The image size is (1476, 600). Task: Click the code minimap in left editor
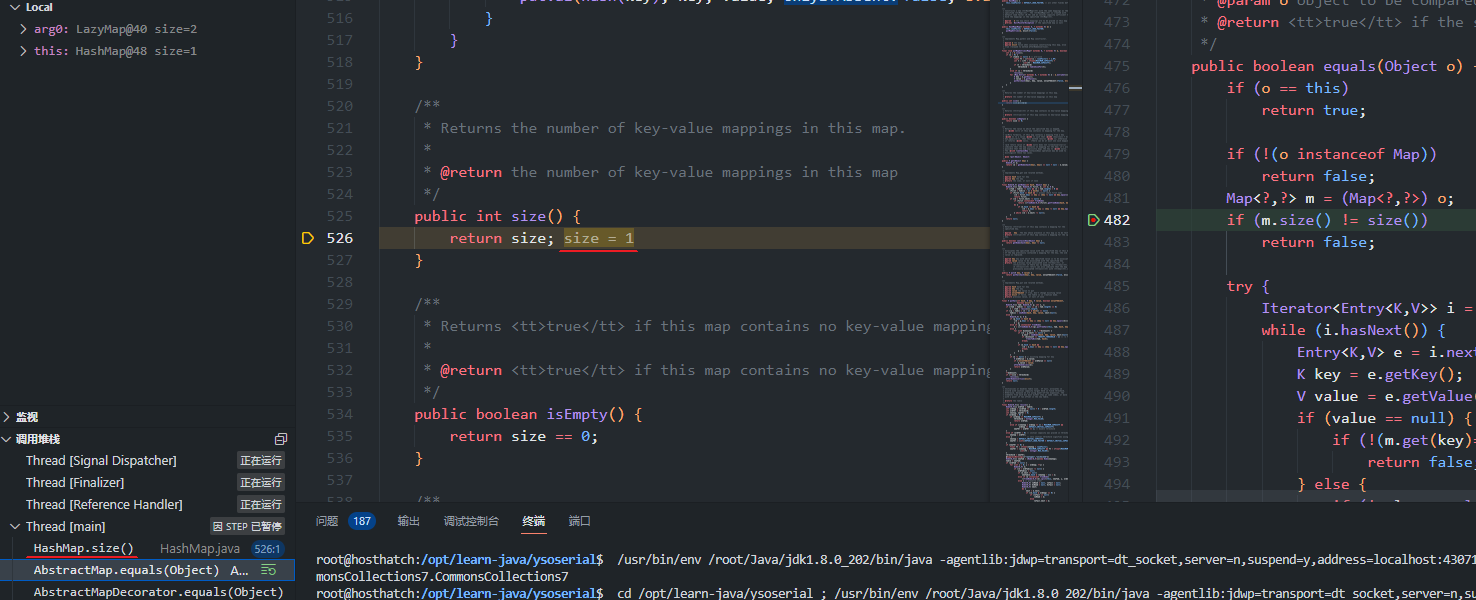pyautogui.click(x=1037, y=250)
